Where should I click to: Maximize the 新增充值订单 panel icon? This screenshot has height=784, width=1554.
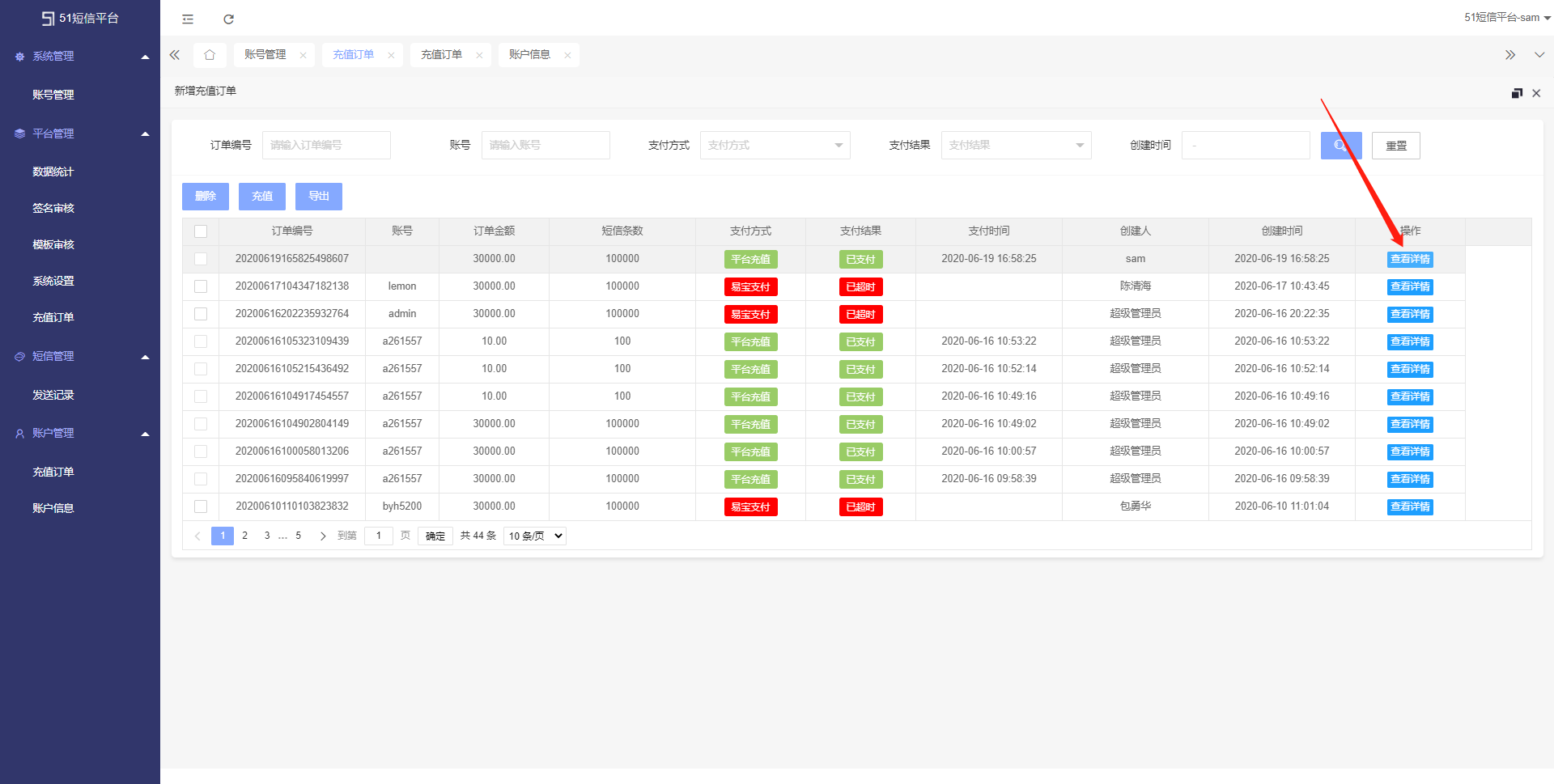pyautogui.click(x=1517, y=93)
